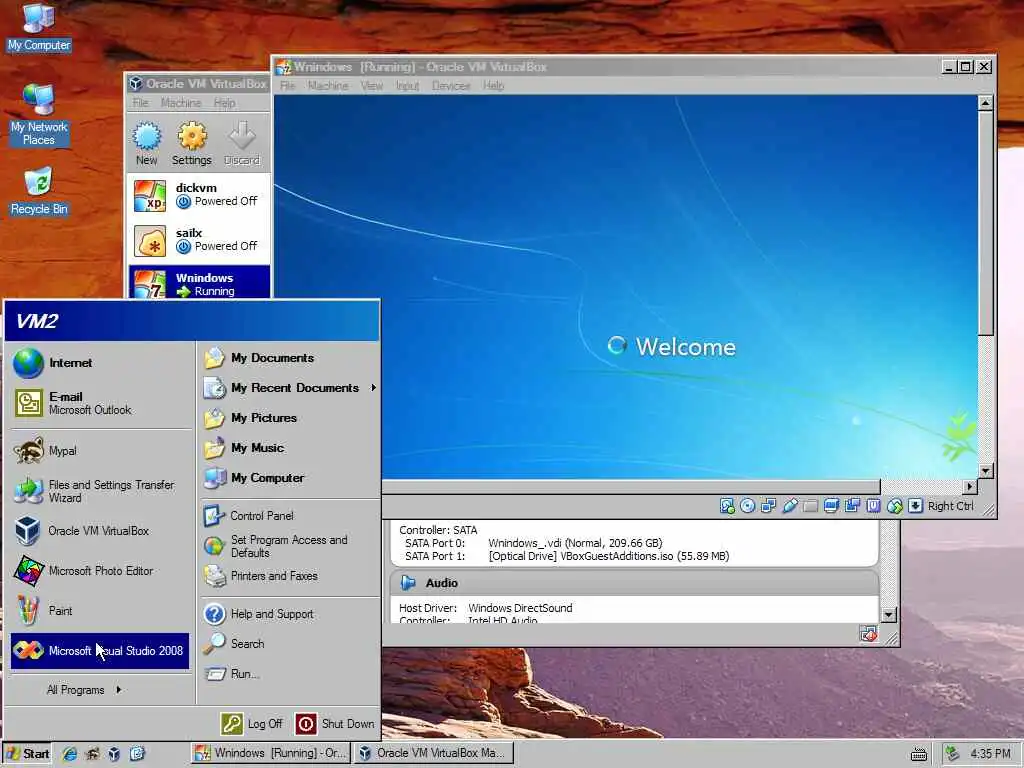Open Internet from Start menu
1024x768 pixels.
pyautogui.click(x=100, y=363)
